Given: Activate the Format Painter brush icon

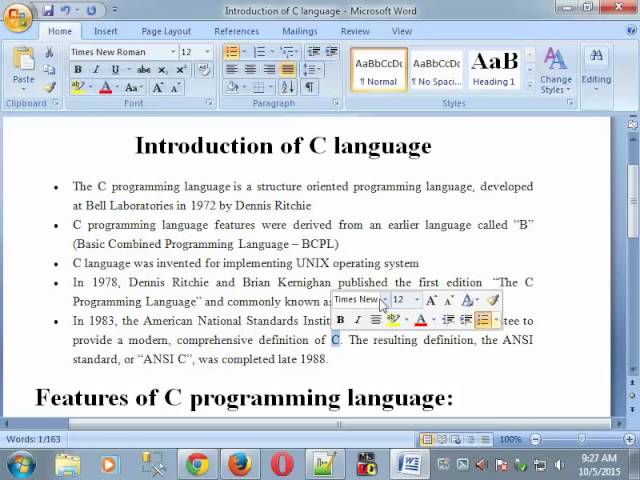Looking at the screenshot, I should 49,87.
